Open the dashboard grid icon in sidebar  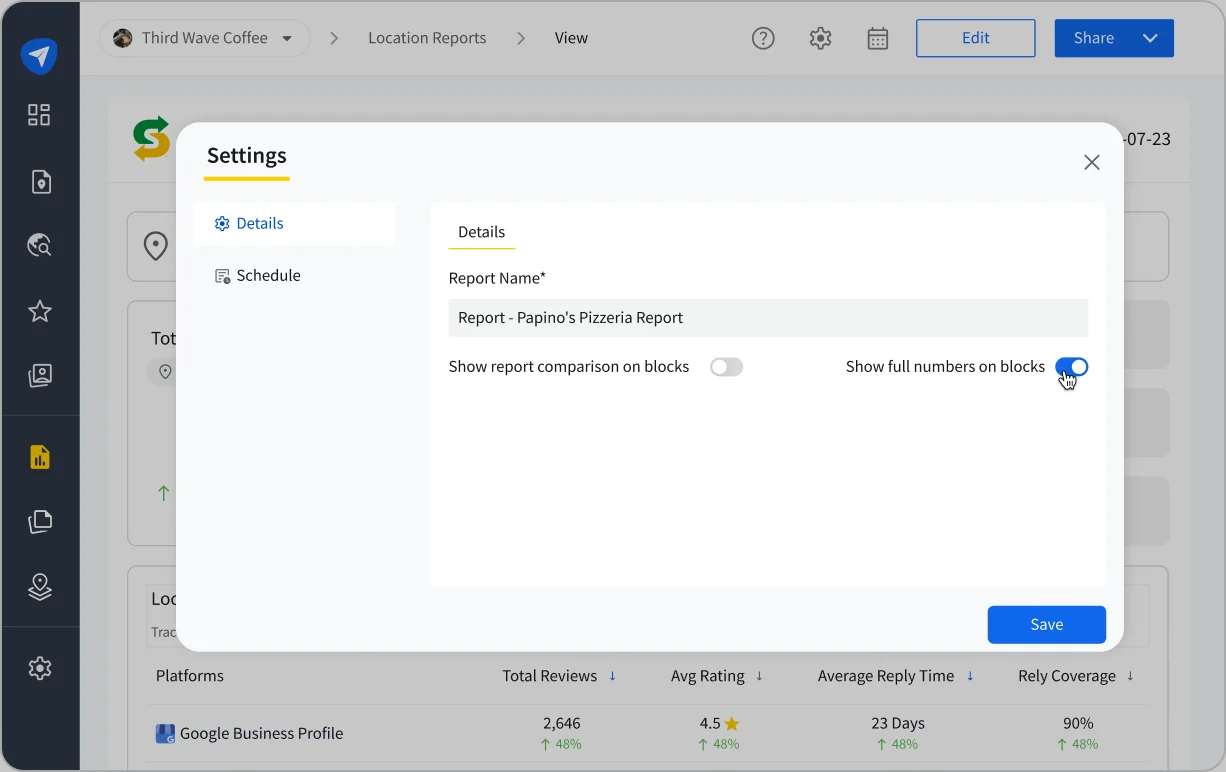tap(39, 115)
